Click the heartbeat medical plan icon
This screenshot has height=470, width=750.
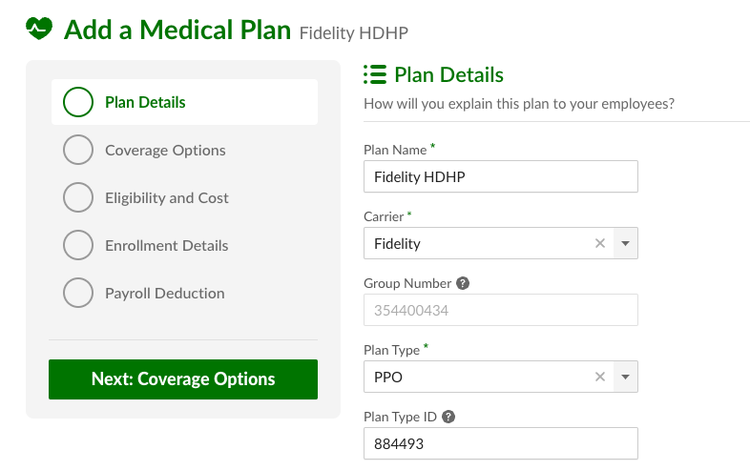click(x=39, y=28)
